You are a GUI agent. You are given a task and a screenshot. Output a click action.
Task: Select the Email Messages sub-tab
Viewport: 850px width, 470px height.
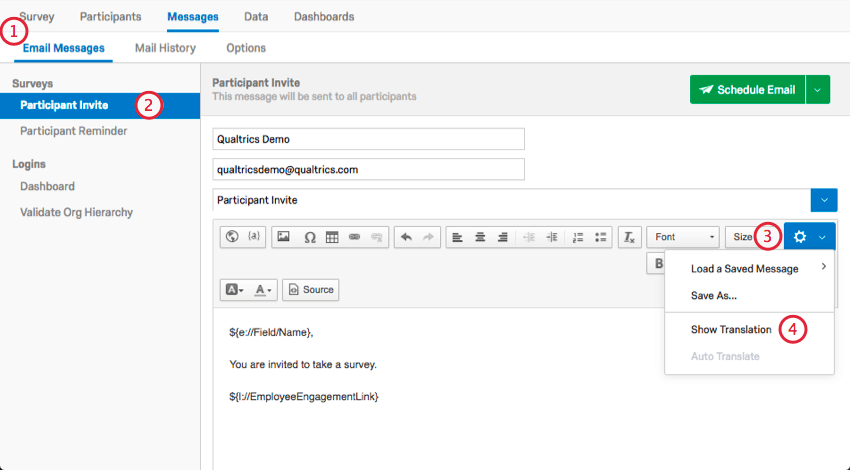click(63, 48)
